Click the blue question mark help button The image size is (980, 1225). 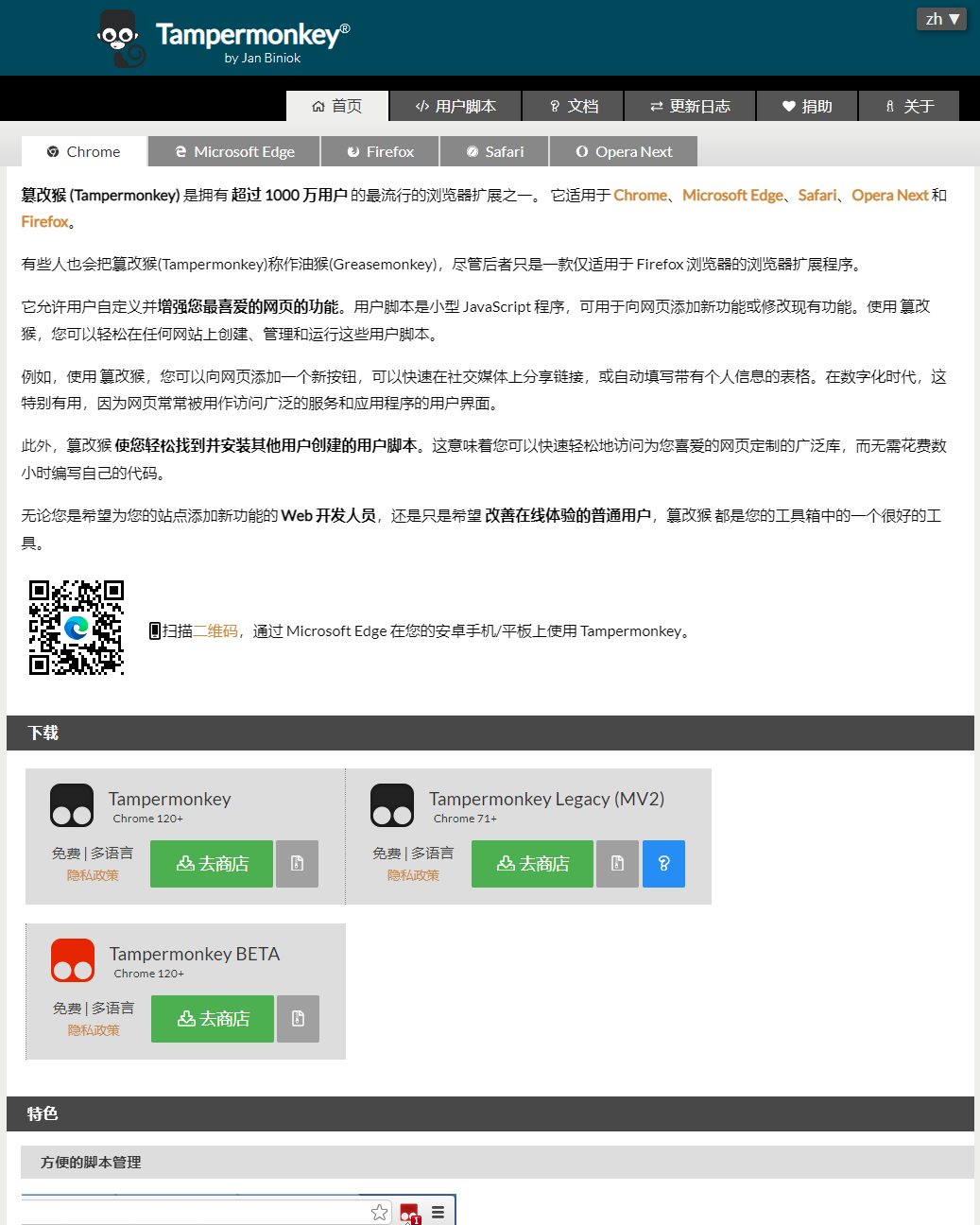pyautogui.click(x=663, y=864)
